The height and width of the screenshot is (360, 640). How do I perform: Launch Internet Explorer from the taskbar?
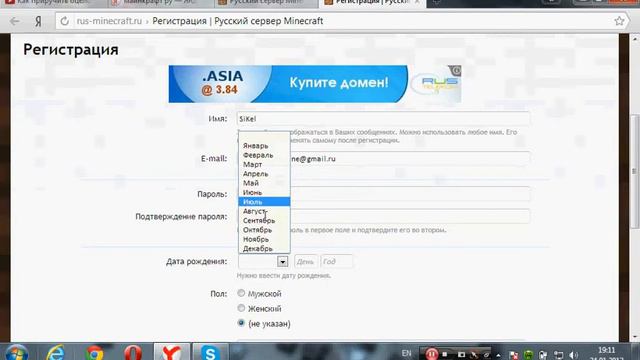(56, 353)
